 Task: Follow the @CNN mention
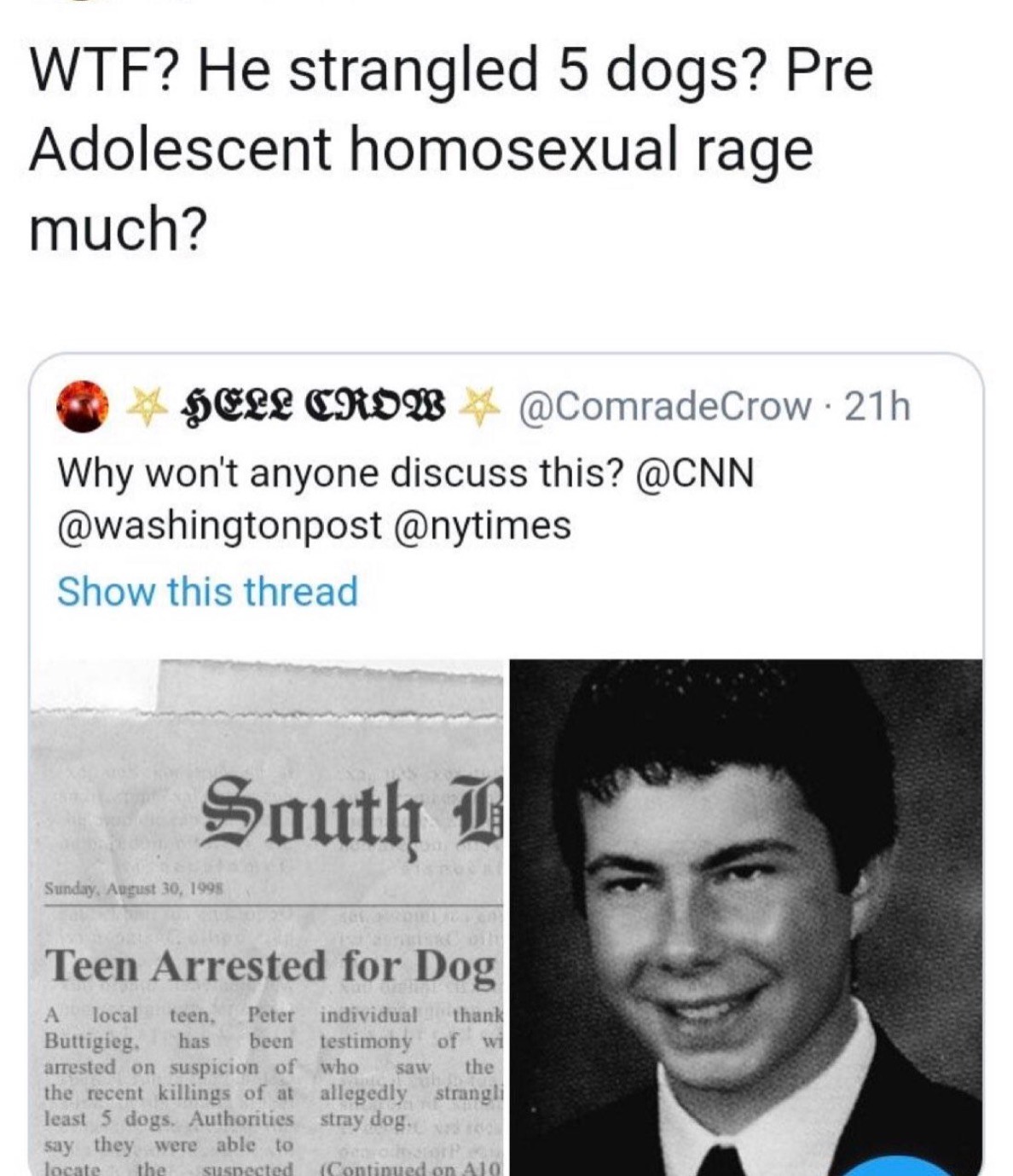point(695,472)
